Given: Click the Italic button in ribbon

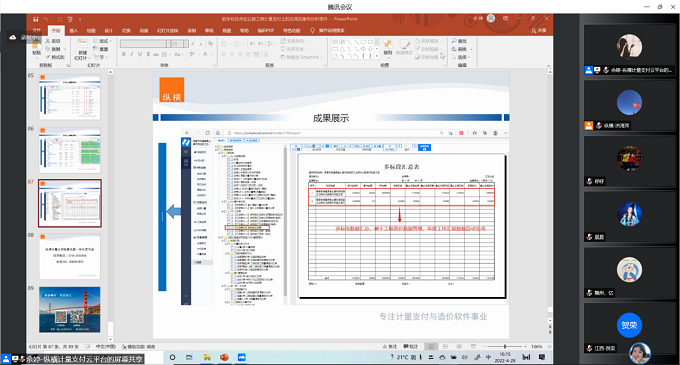Looking at the screenshot, I should click(131, 54).
